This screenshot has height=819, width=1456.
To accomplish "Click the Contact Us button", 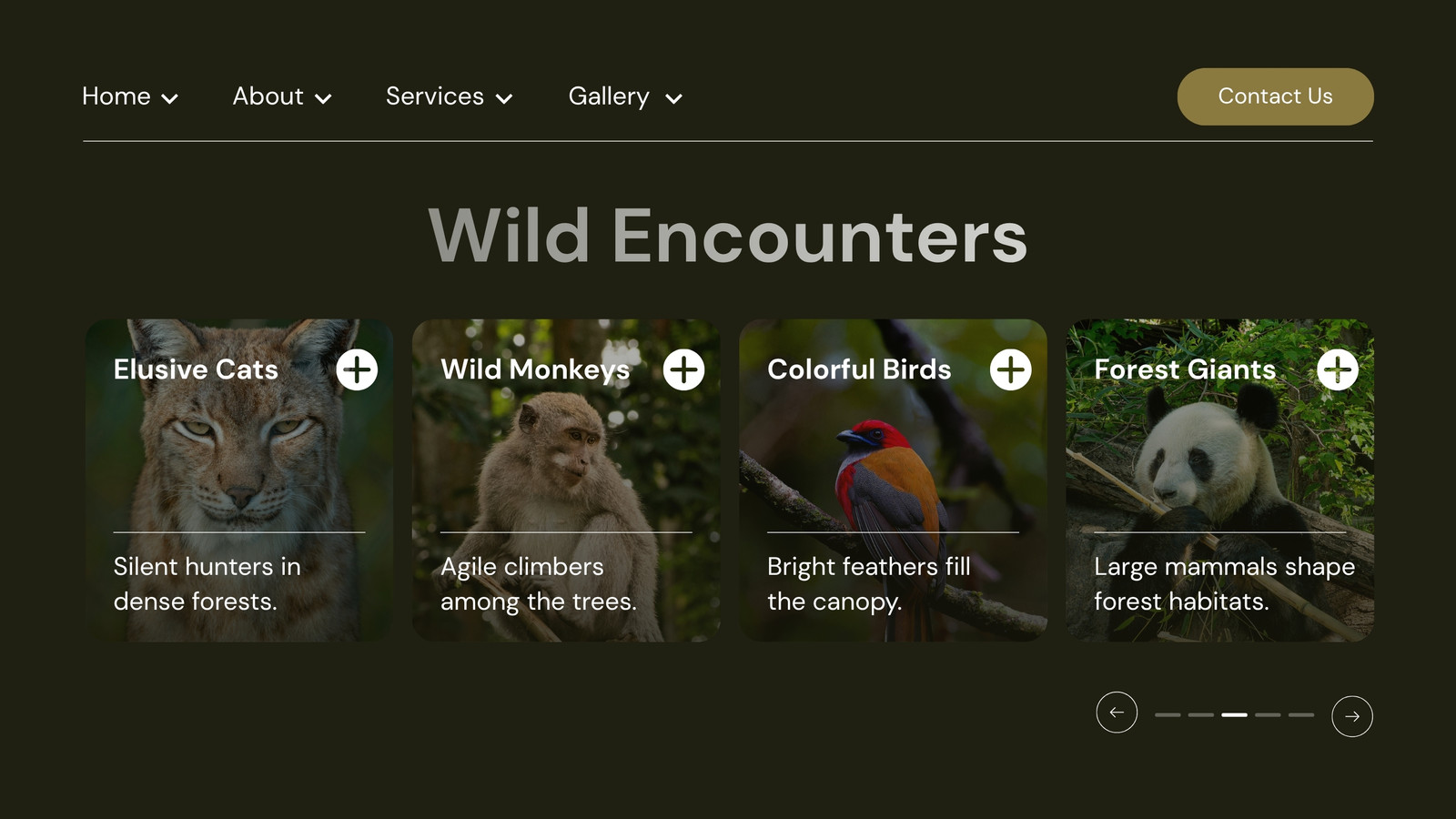I will [x=1275, y=96].
